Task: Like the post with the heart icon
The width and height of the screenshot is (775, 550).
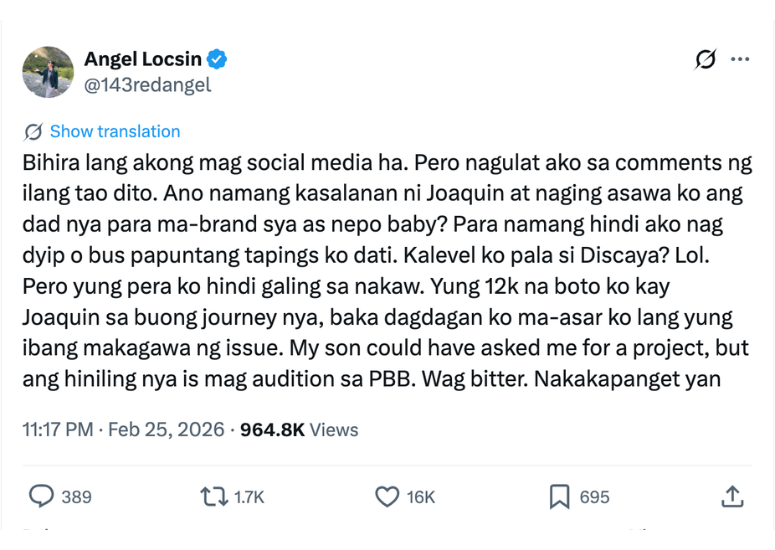Action: 387,496
